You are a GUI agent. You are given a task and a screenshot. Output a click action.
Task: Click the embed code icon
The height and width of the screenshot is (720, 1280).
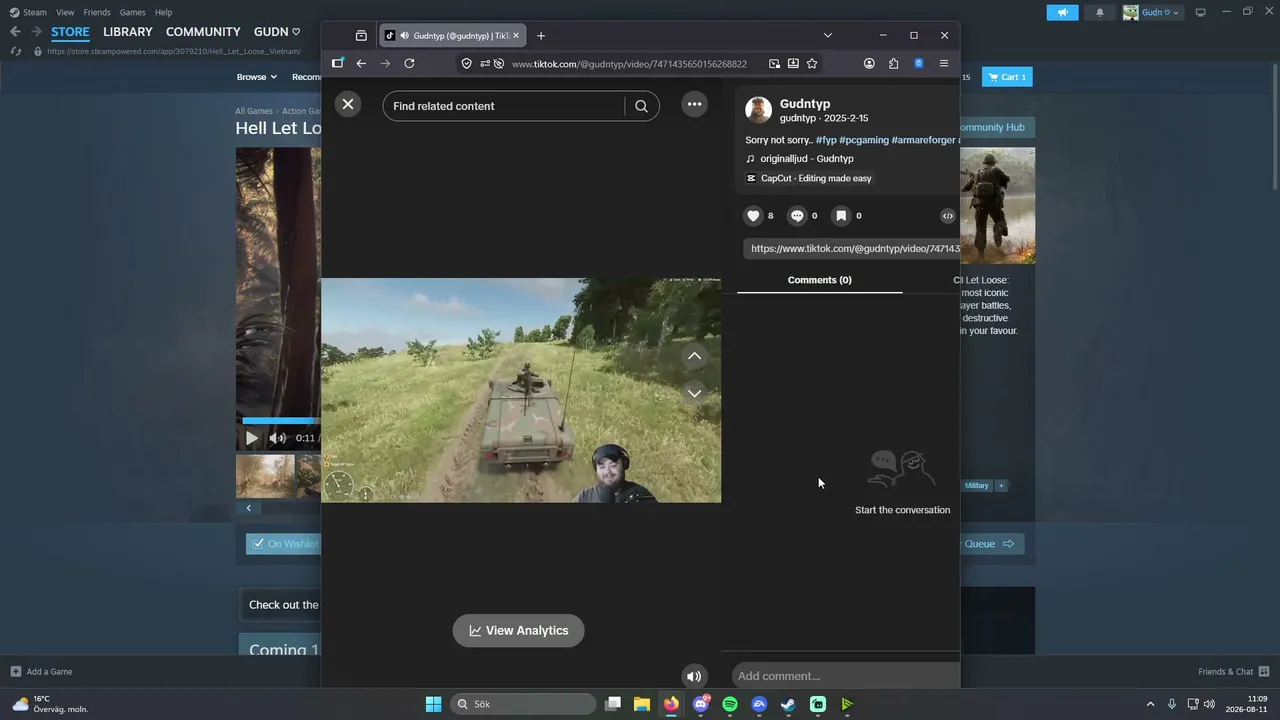coord(948,216)
